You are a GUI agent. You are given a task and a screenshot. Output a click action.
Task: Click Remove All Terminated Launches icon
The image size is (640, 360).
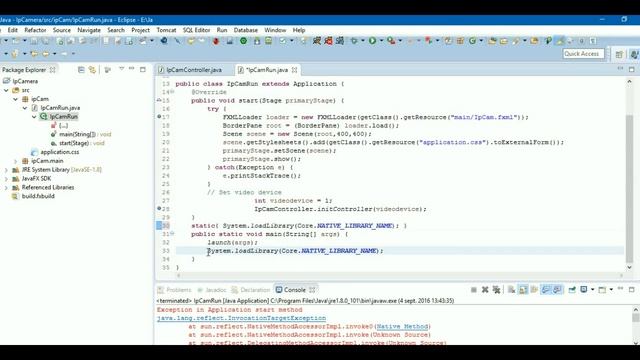(x=496, y=290)
